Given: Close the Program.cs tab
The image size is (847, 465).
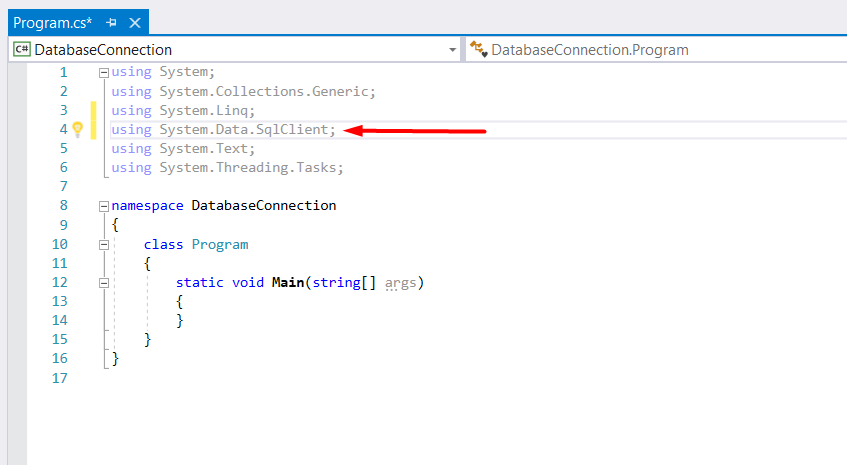Looking at the screenshot, I should [135, 21].
